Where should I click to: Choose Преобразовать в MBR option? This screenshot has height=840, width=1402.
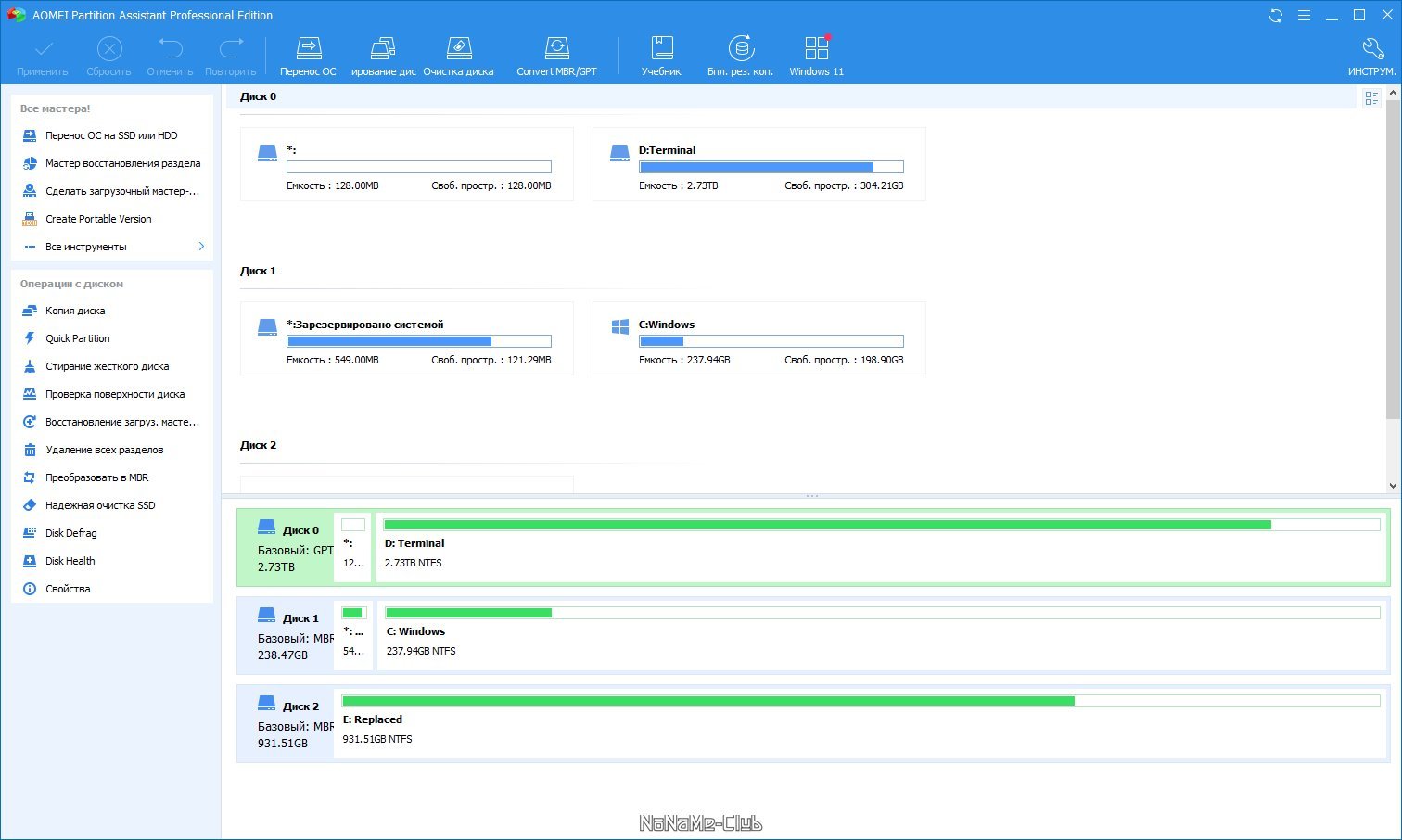point(96,477)
